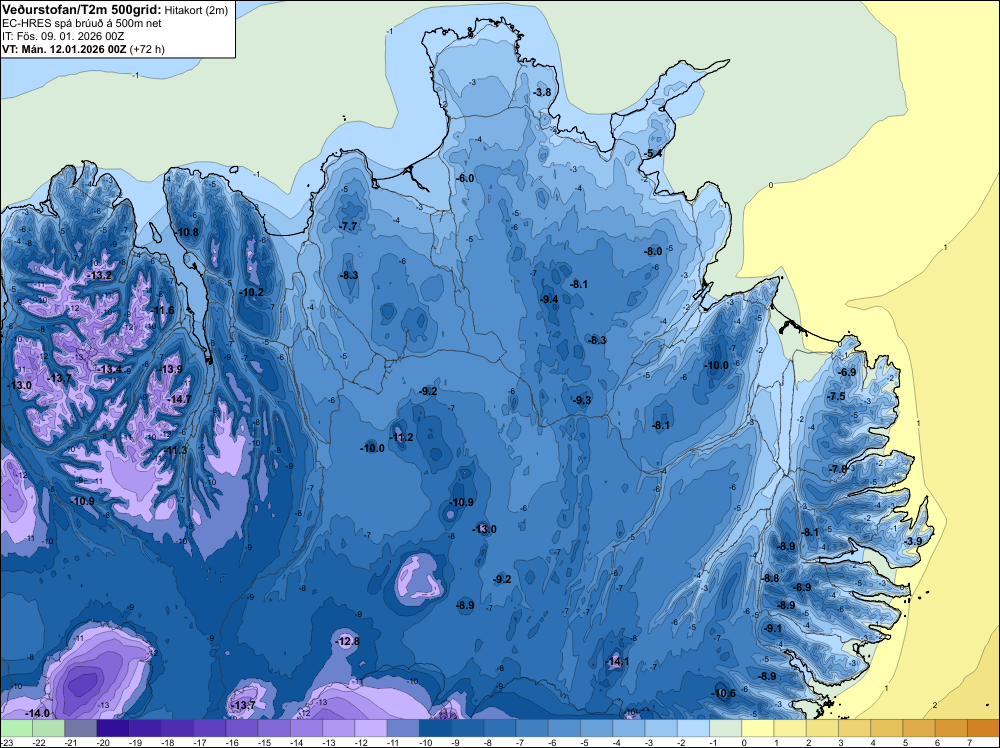The image size is (1000, 748).
Task: Click the 'Veðurstofan/T2m 500grid:' title text
Action: coord(82,10)
